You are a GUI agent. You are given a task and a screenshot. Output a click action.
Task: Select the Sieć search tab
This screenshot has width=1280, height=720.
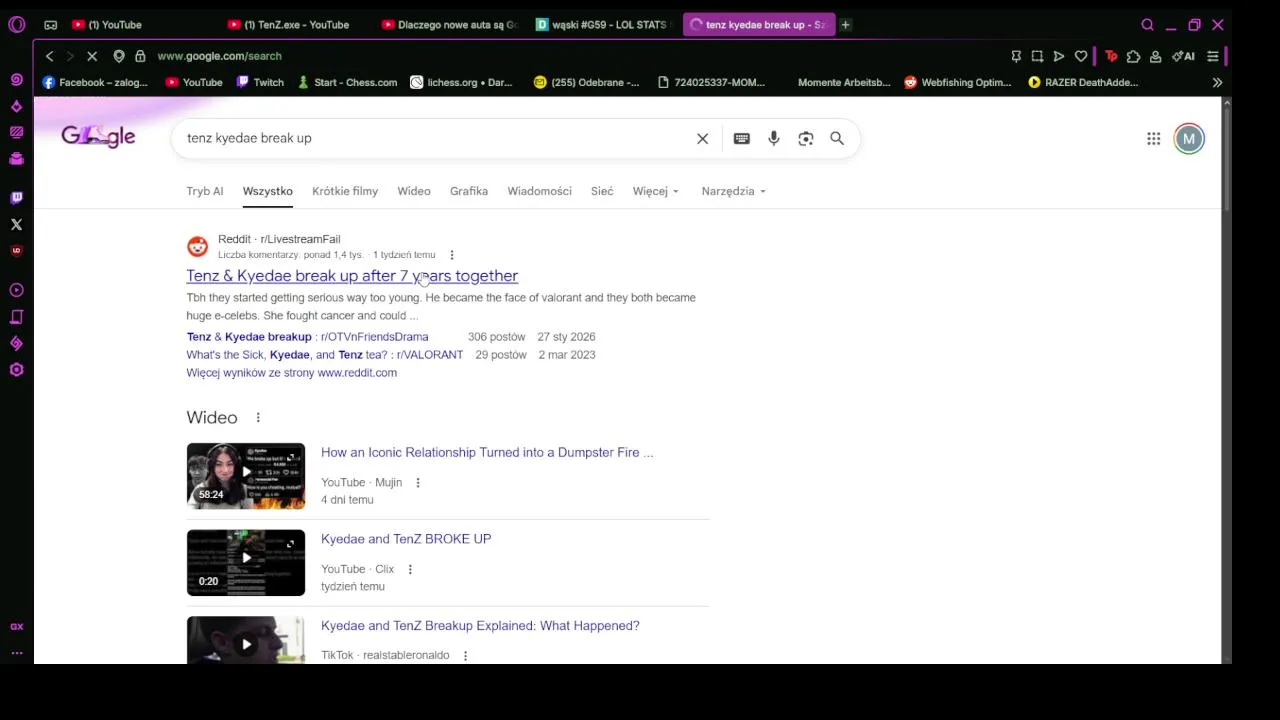pyautogui.click(x=602, y=191)
